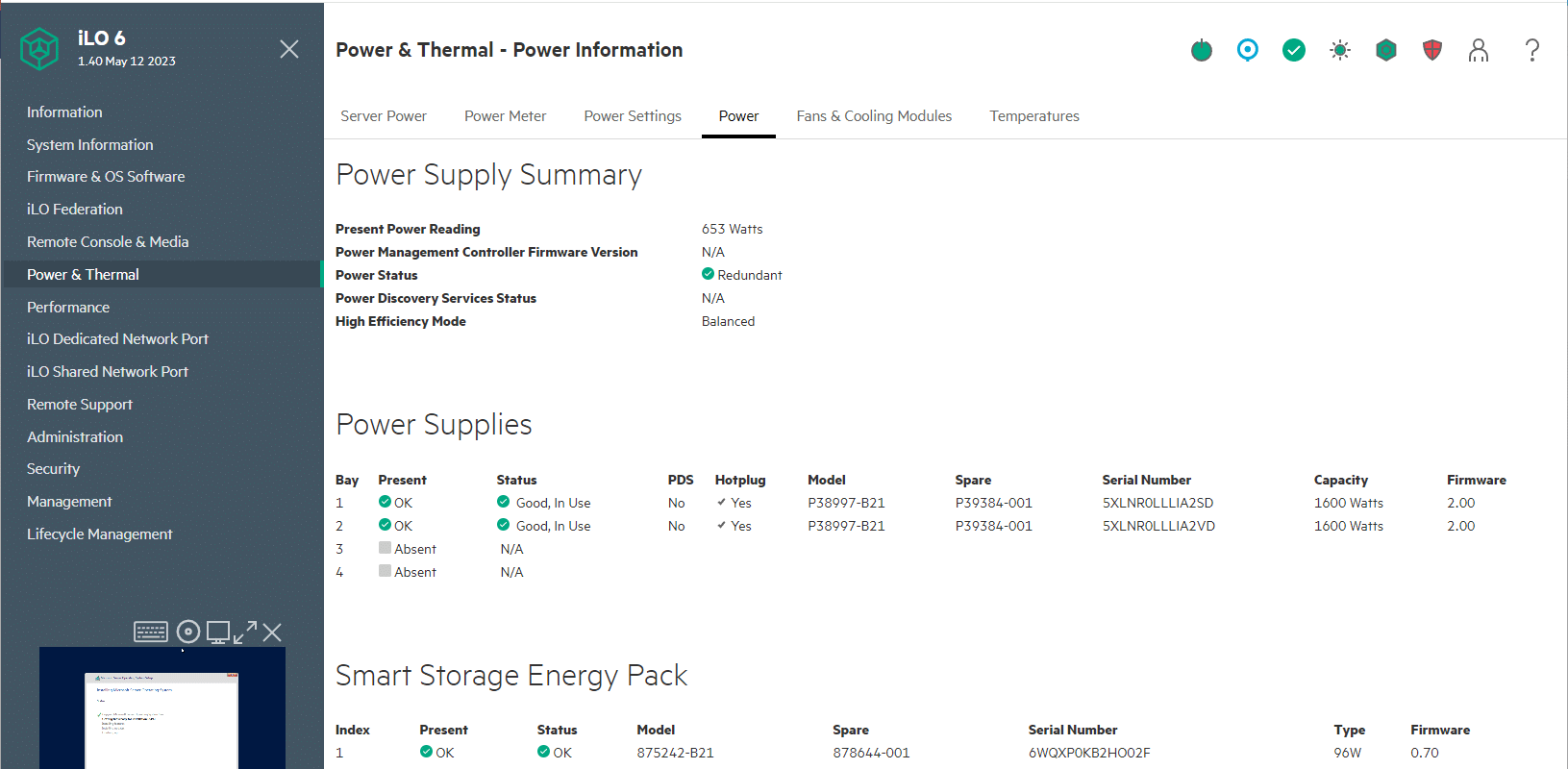Go to Firmware & OS Software
This screenshot has width=1568, height=769.
point(106,177)
